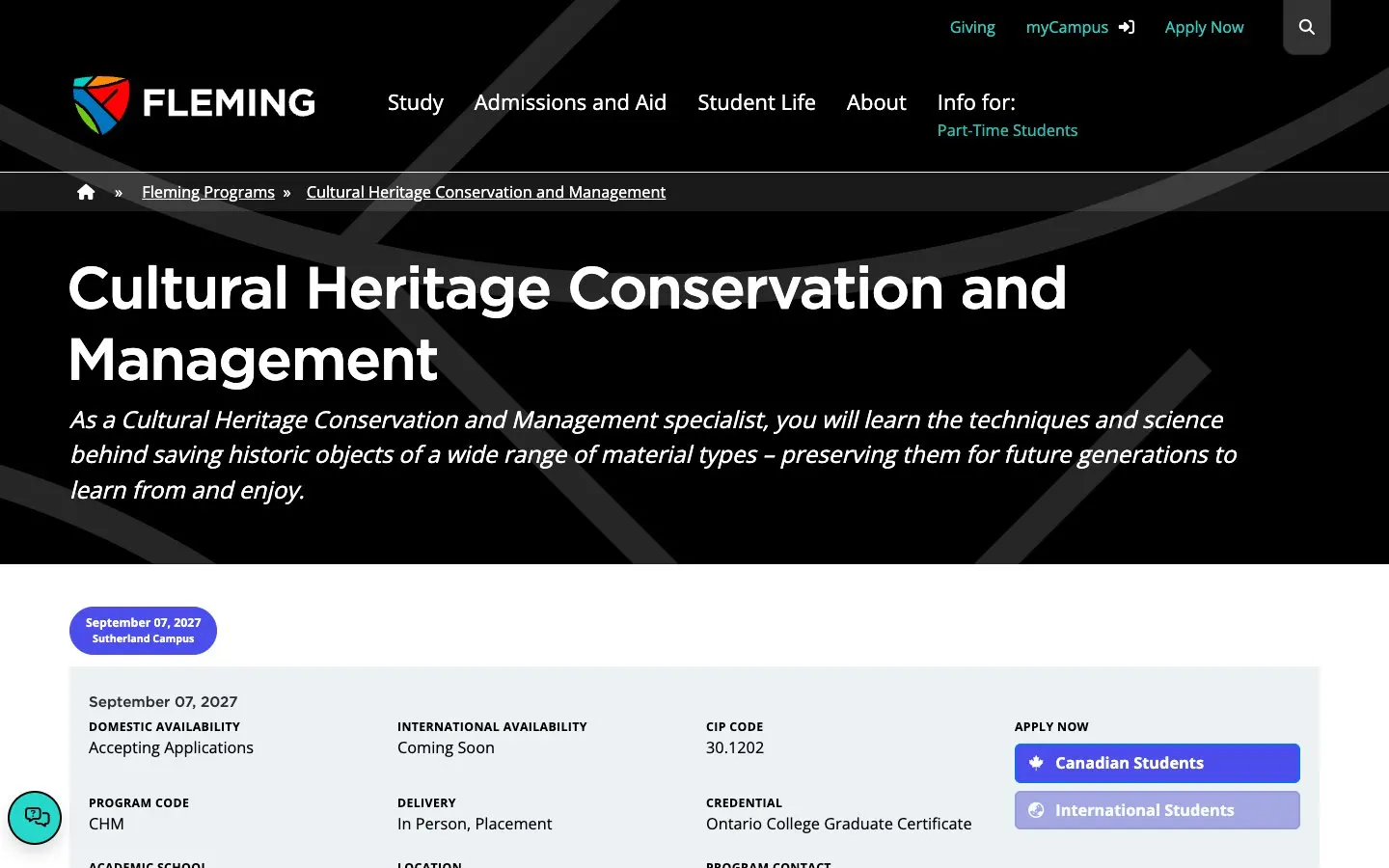
Task: Click the Accepting Applications availability text
Action: coord(171,747)
